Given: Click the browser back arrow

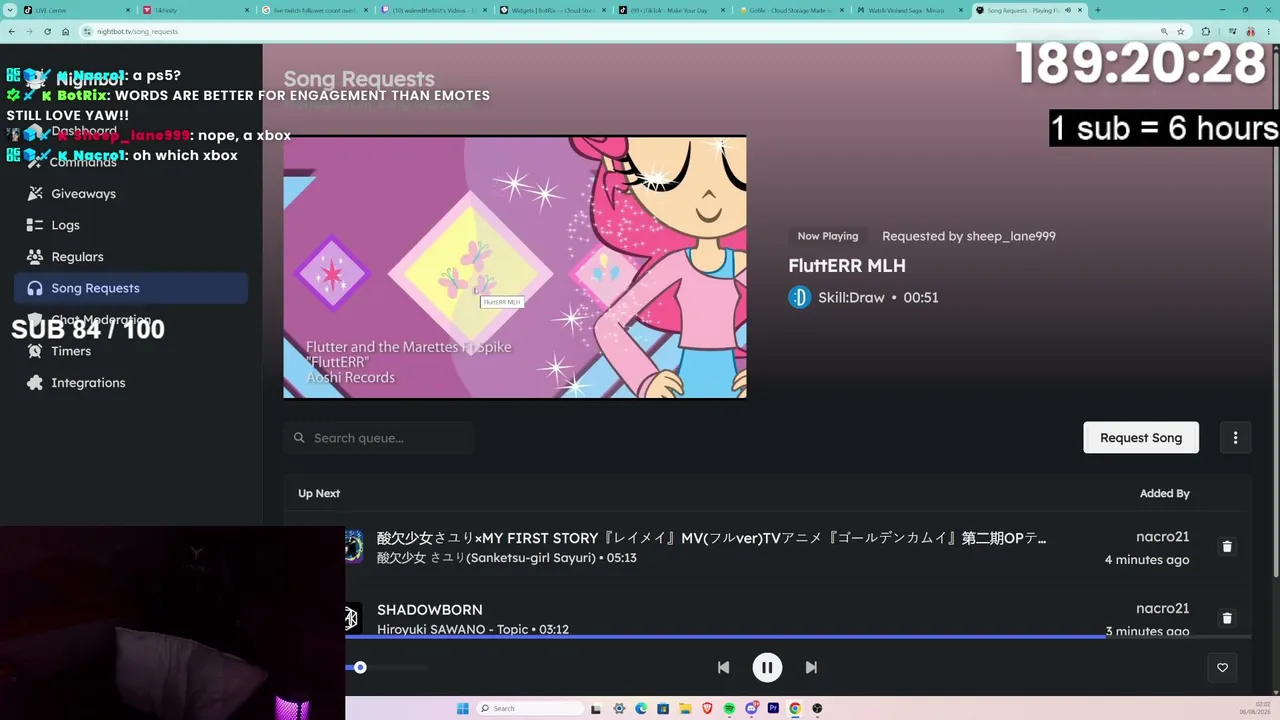Looking at the screenshot, I should point(12,31).
